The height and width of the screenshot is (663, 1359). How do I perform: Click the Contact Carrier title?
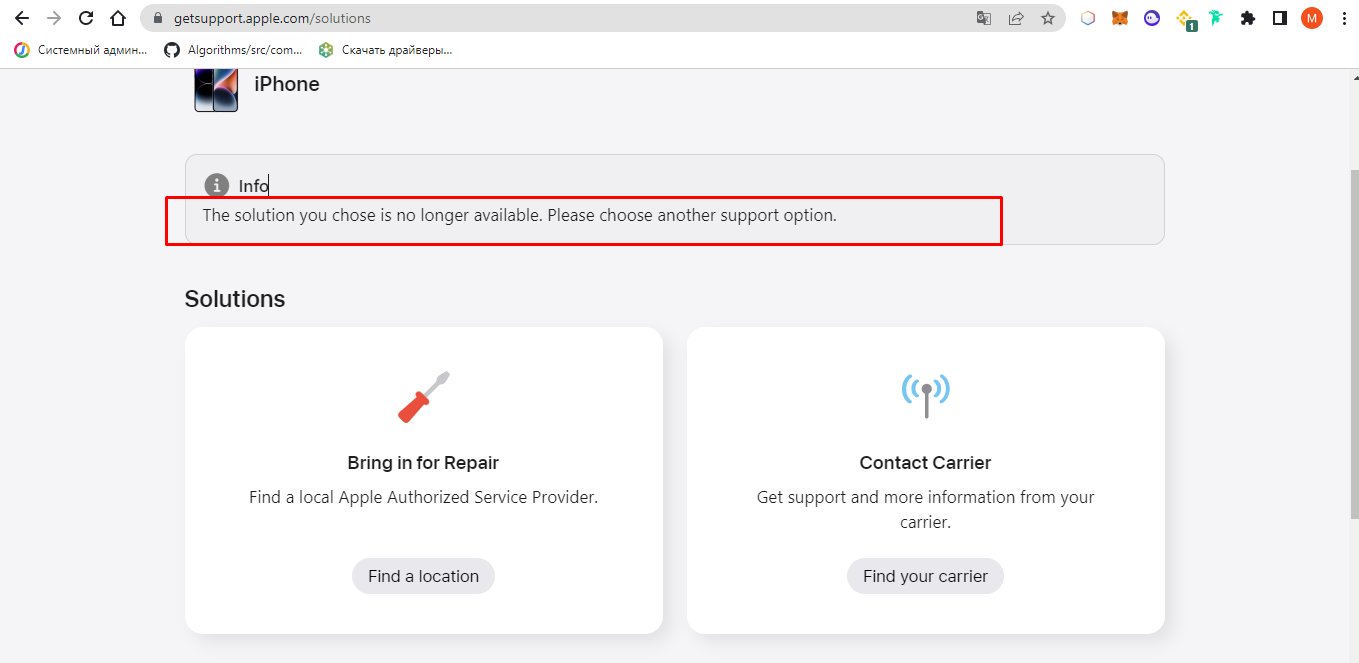926,463
